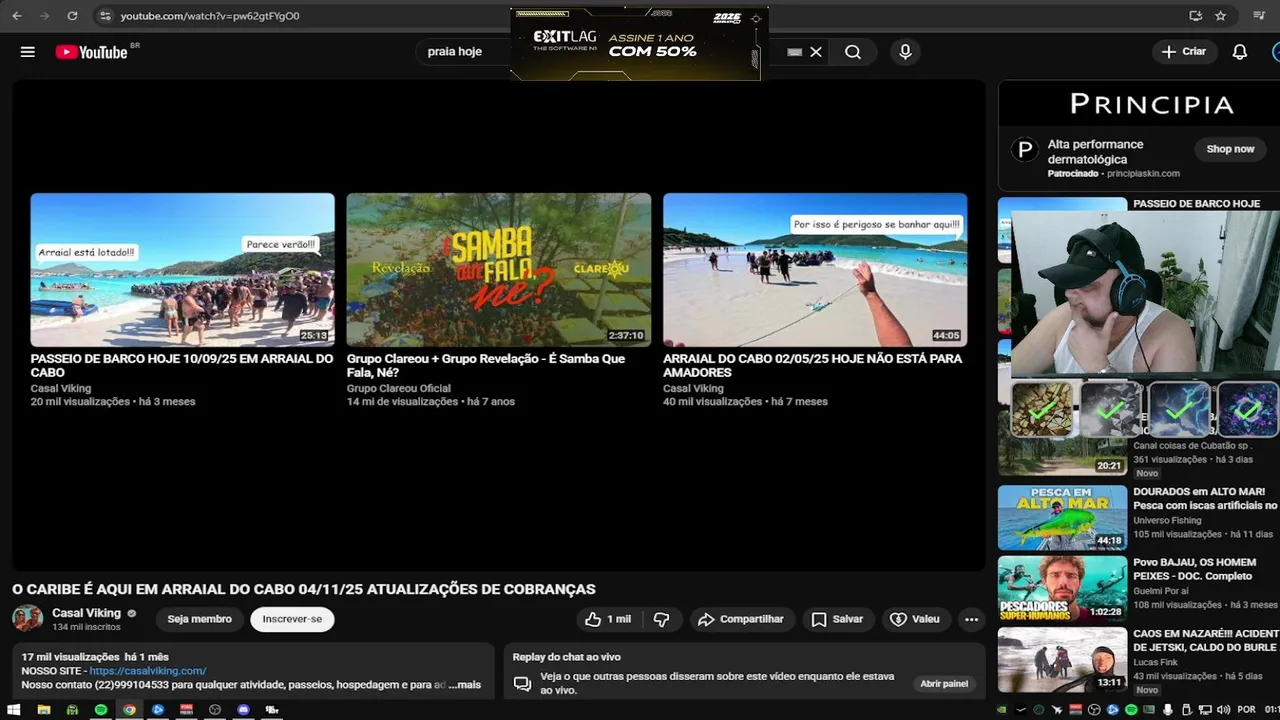Open OBS Studio from the taskbar

[215, 710]
